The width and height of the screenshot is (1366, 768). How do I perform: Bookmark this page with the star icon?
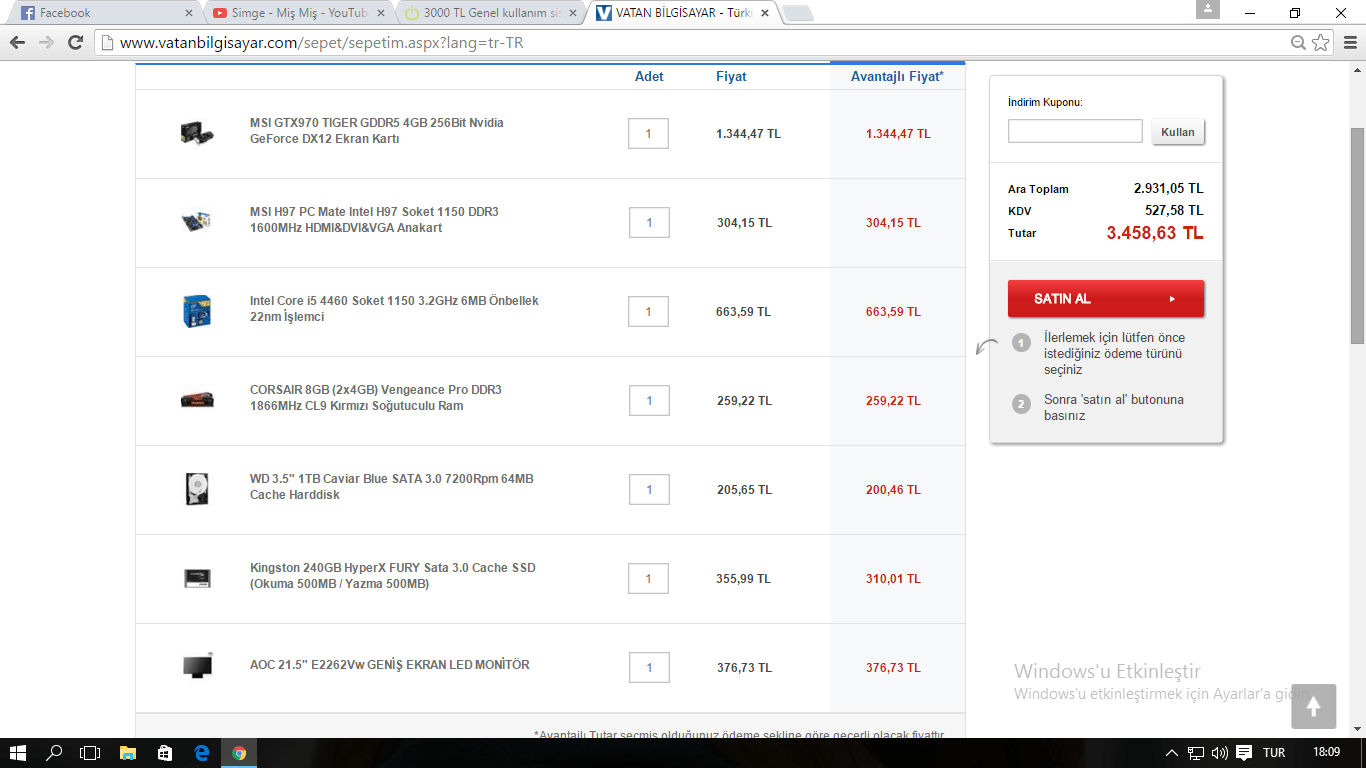coord(1320,43)
